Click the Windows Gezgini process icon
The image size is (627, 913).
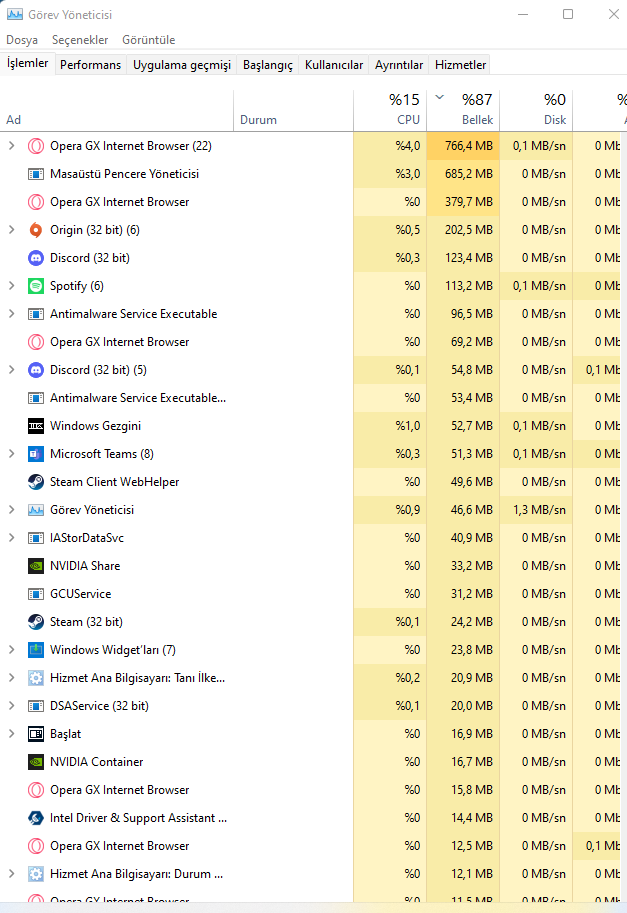[x=36, y=426]
